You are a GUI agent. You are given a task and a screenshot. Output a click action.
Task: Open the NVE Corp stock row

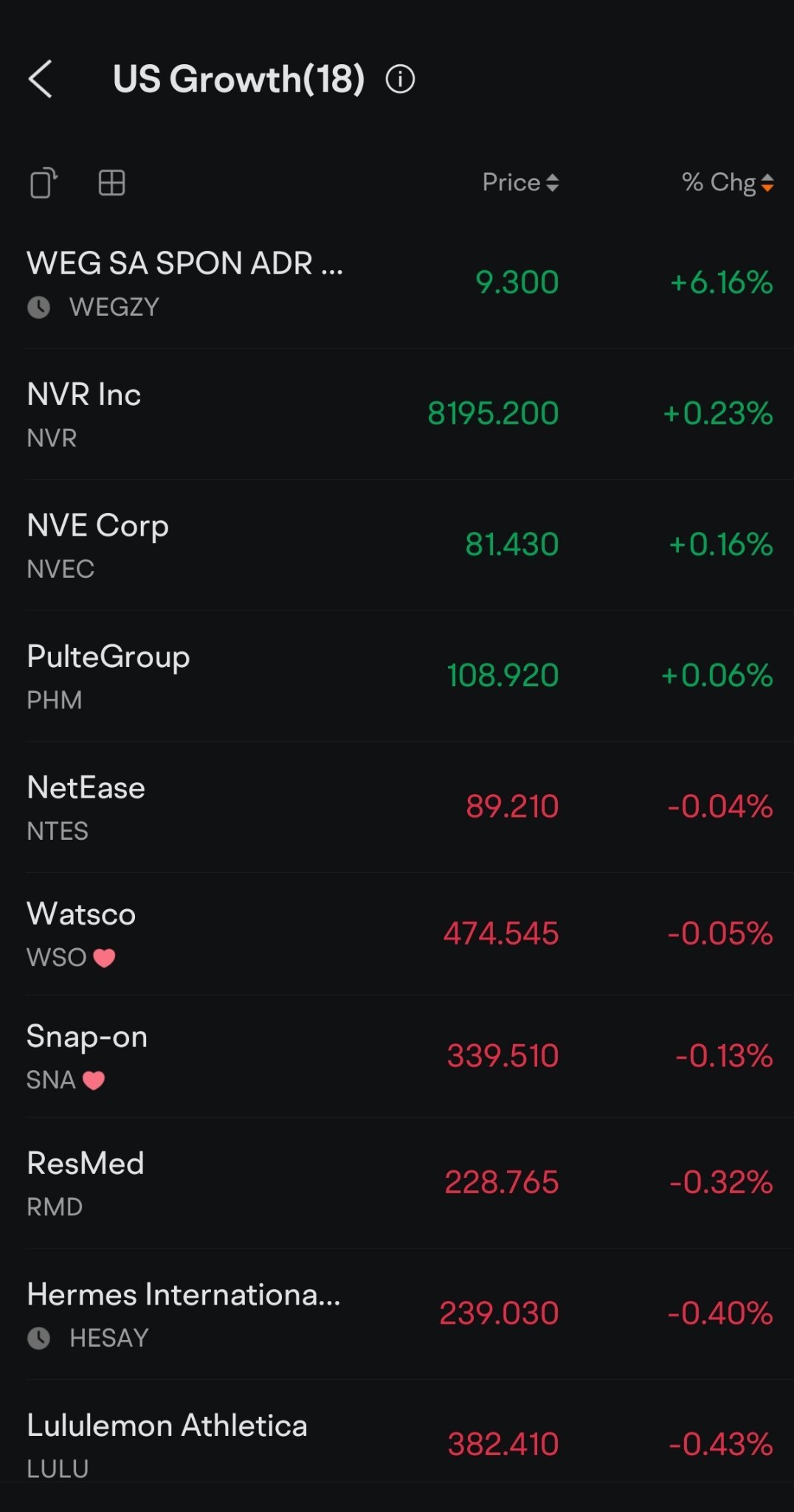click(397, 545)
